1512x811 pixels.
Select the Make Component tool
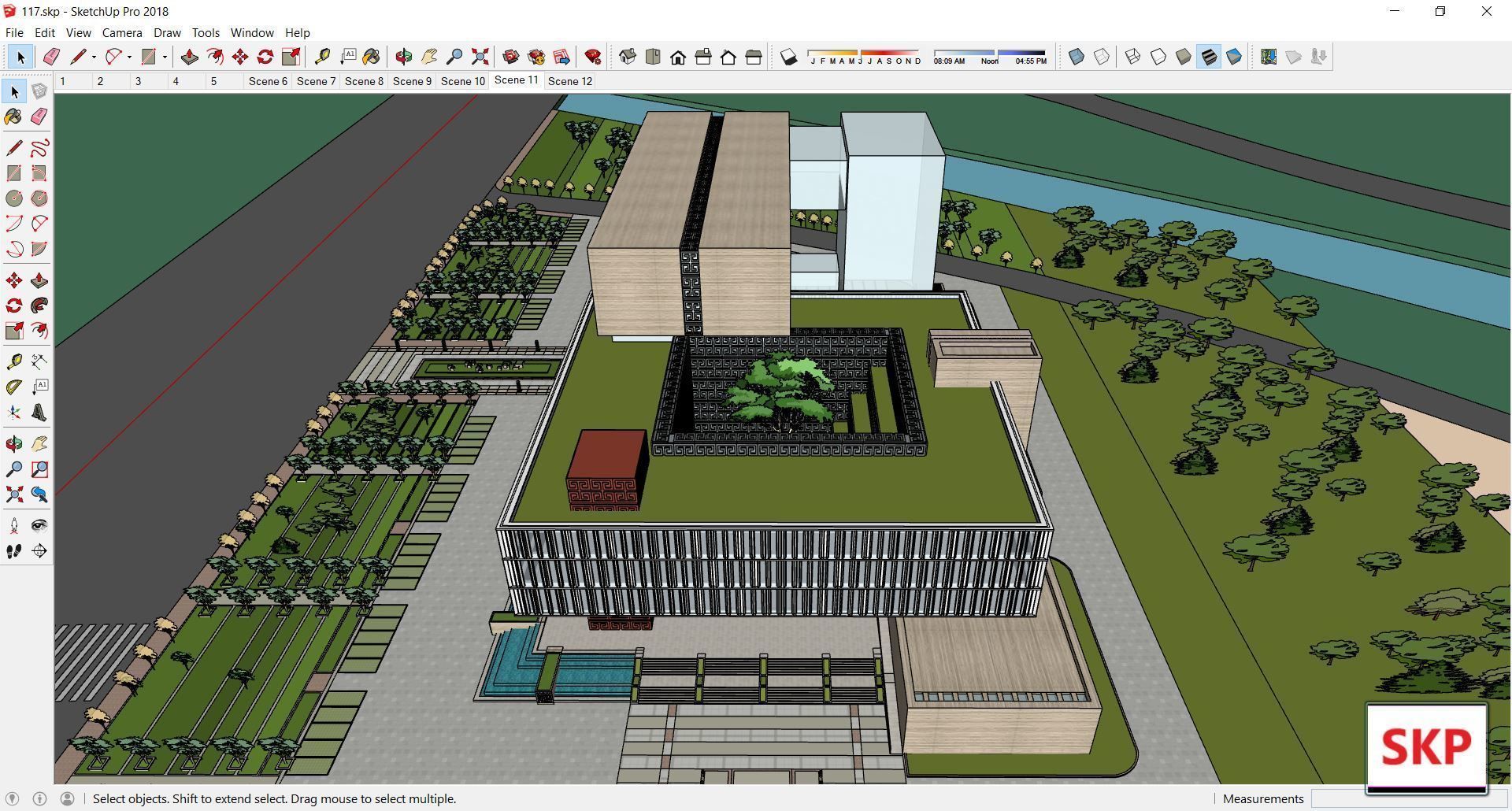pos(39,92)
